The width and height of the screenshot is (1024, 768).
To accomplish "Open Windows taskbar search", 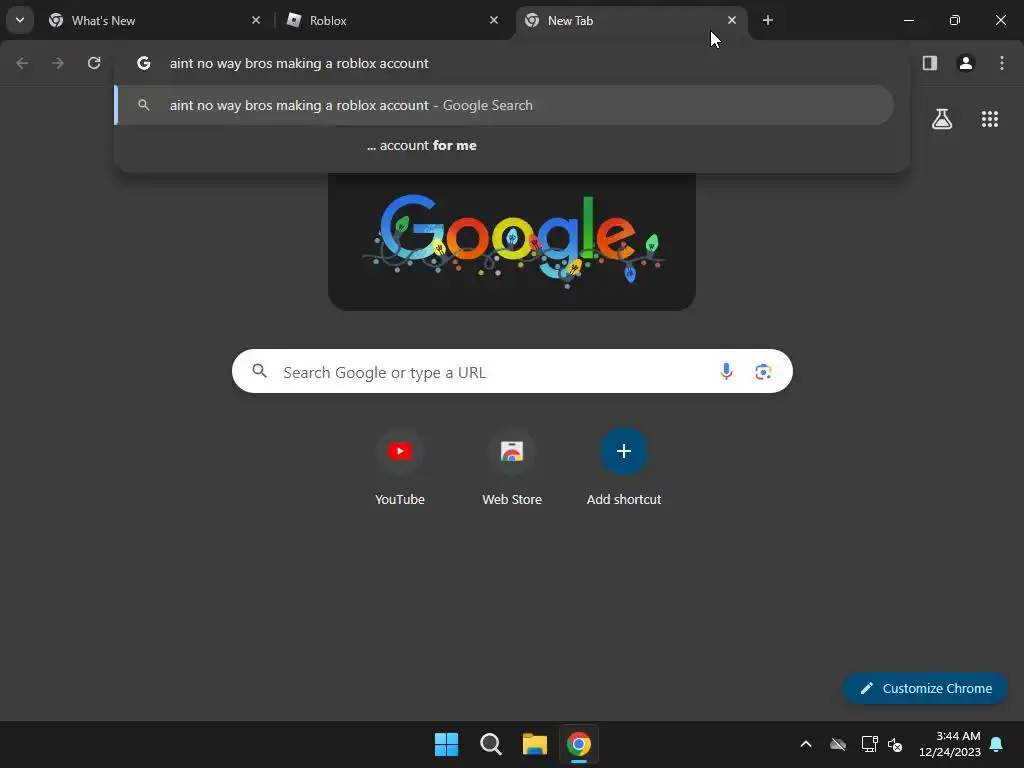I will pyautogui.click(x=490, y=744).
